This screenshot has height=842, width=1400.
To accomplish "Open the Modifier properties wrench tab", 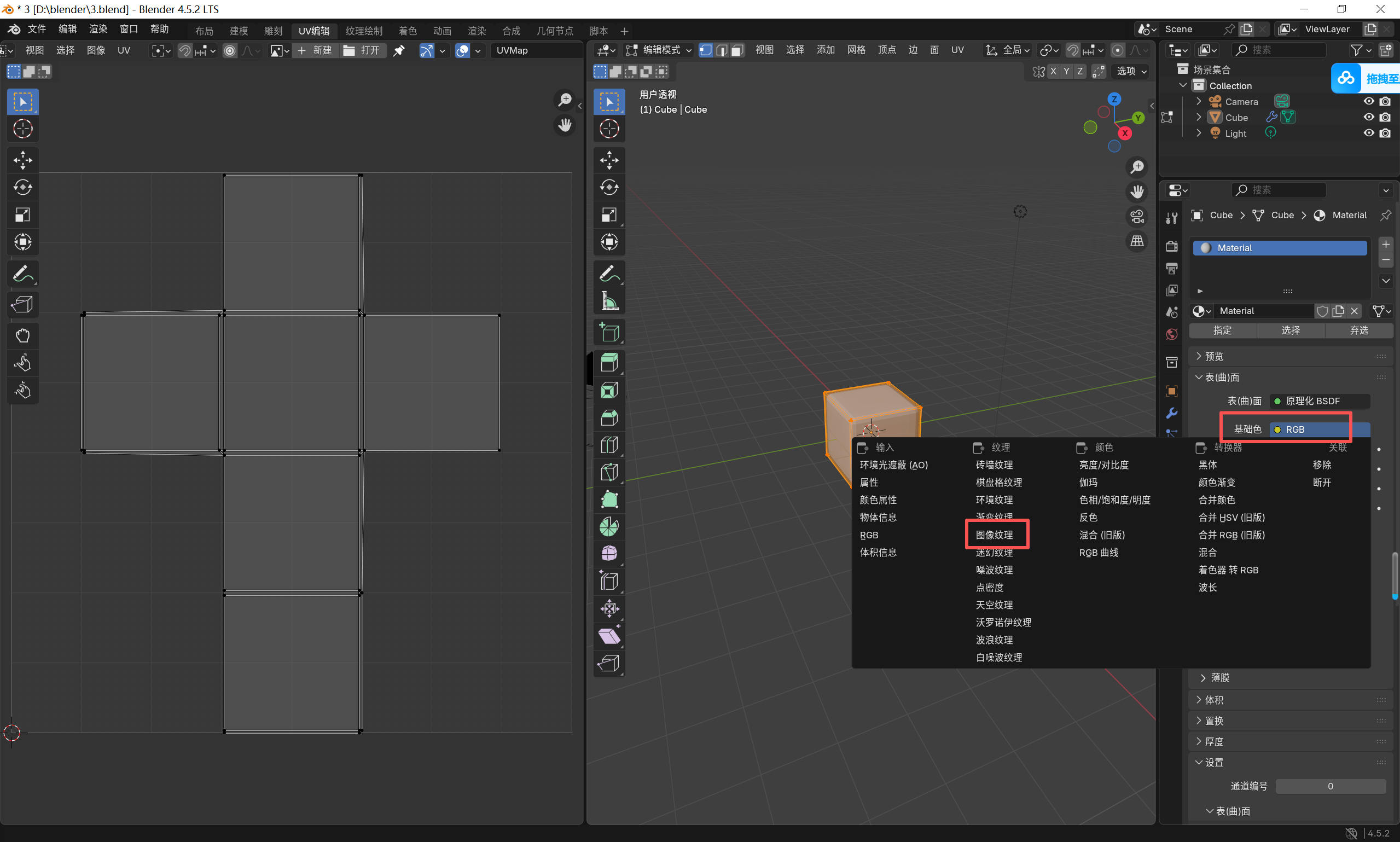I will coord(1171,413).
